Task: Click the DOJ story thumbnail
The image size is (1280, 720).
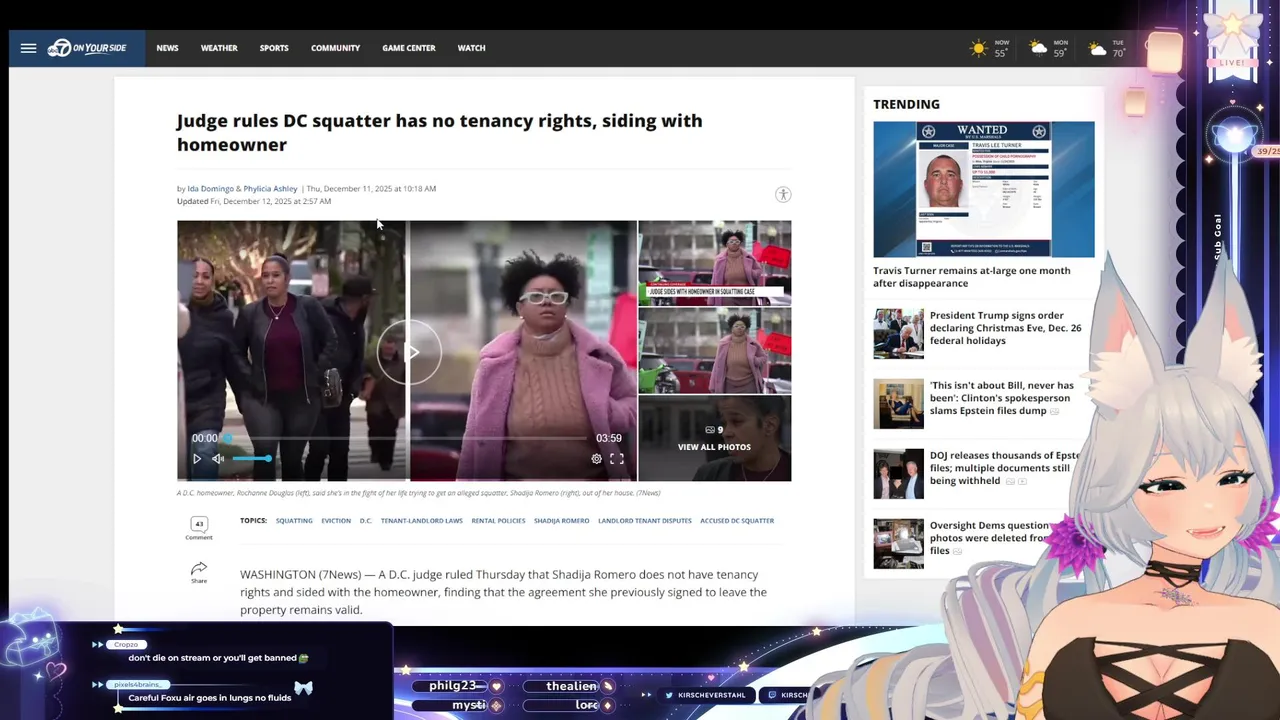Action: [x=898, y=473]
